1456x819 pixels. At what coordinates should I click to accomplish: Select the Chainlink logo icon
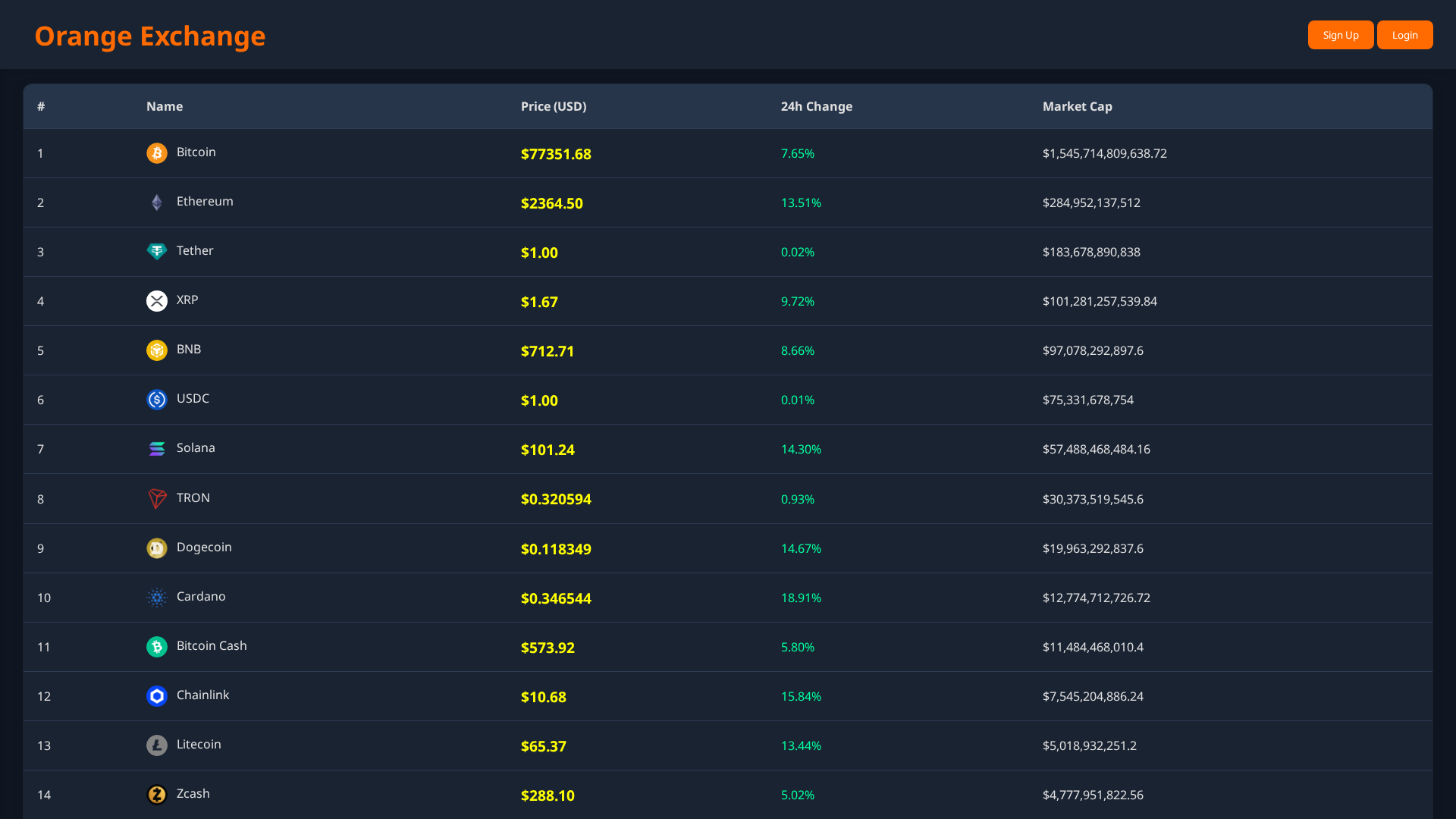pos(156,695)
